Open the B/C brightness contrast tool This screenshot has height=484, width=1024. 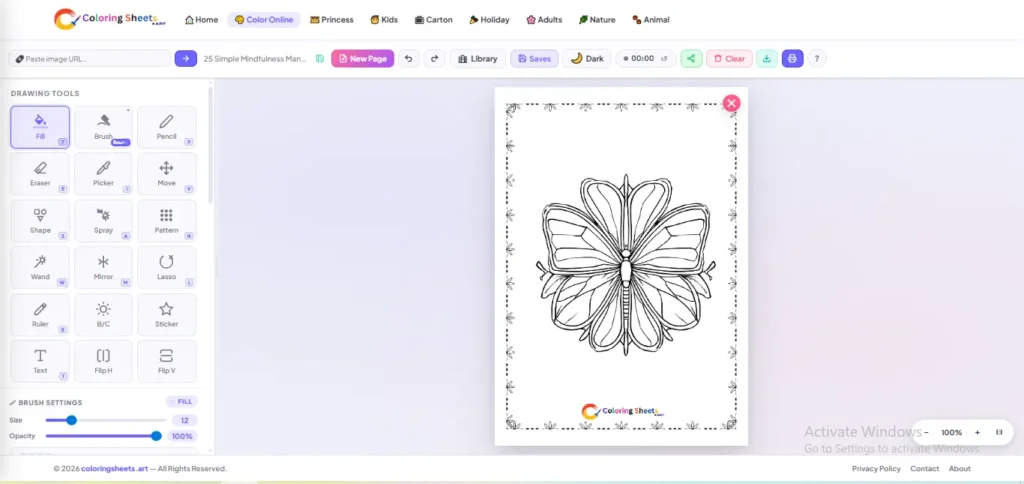[103, 314]
